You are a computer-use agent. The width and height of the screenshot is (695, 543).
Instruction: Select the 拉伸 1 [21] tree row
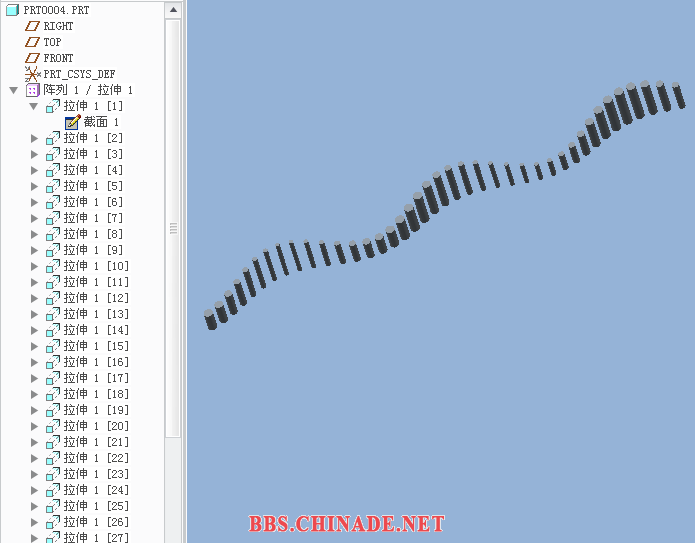[87, 442]
